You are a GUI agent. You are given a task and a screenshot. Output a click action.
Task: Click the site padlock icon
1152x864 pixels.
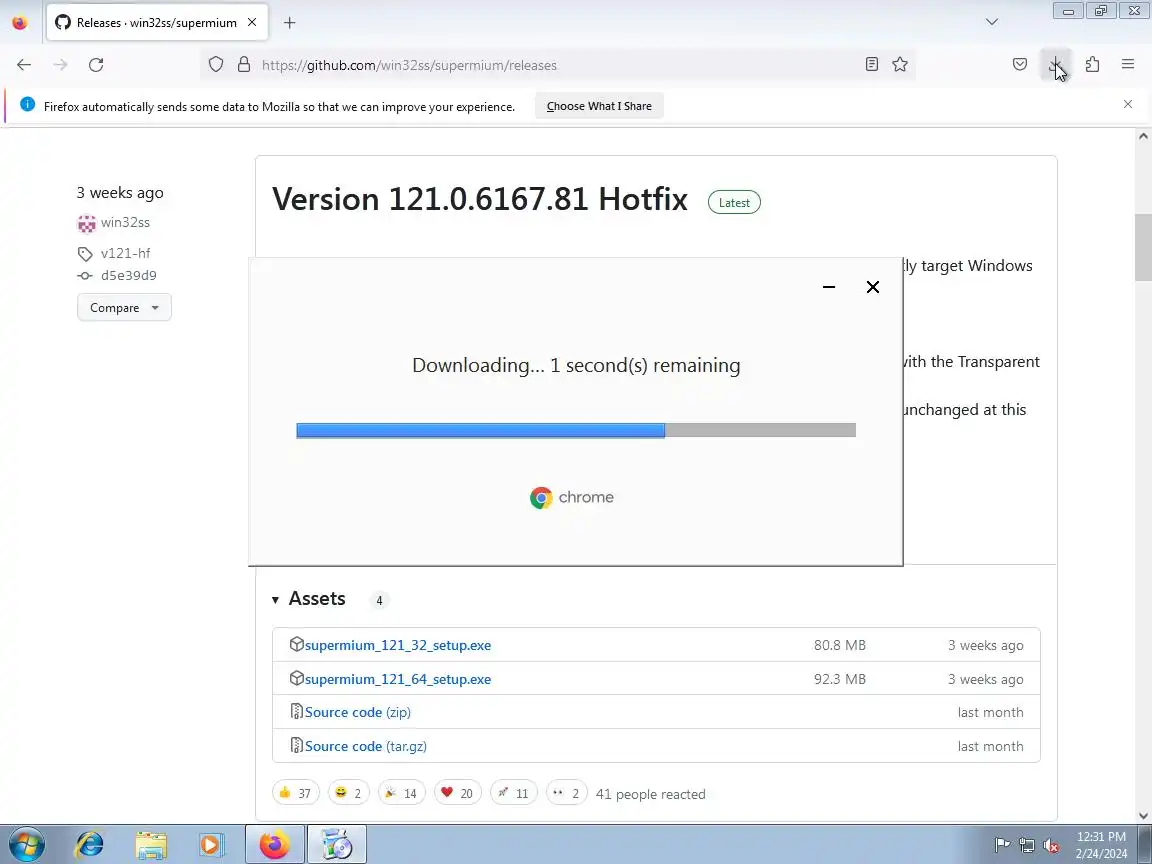pyautogui.click(x=244, y=65)
